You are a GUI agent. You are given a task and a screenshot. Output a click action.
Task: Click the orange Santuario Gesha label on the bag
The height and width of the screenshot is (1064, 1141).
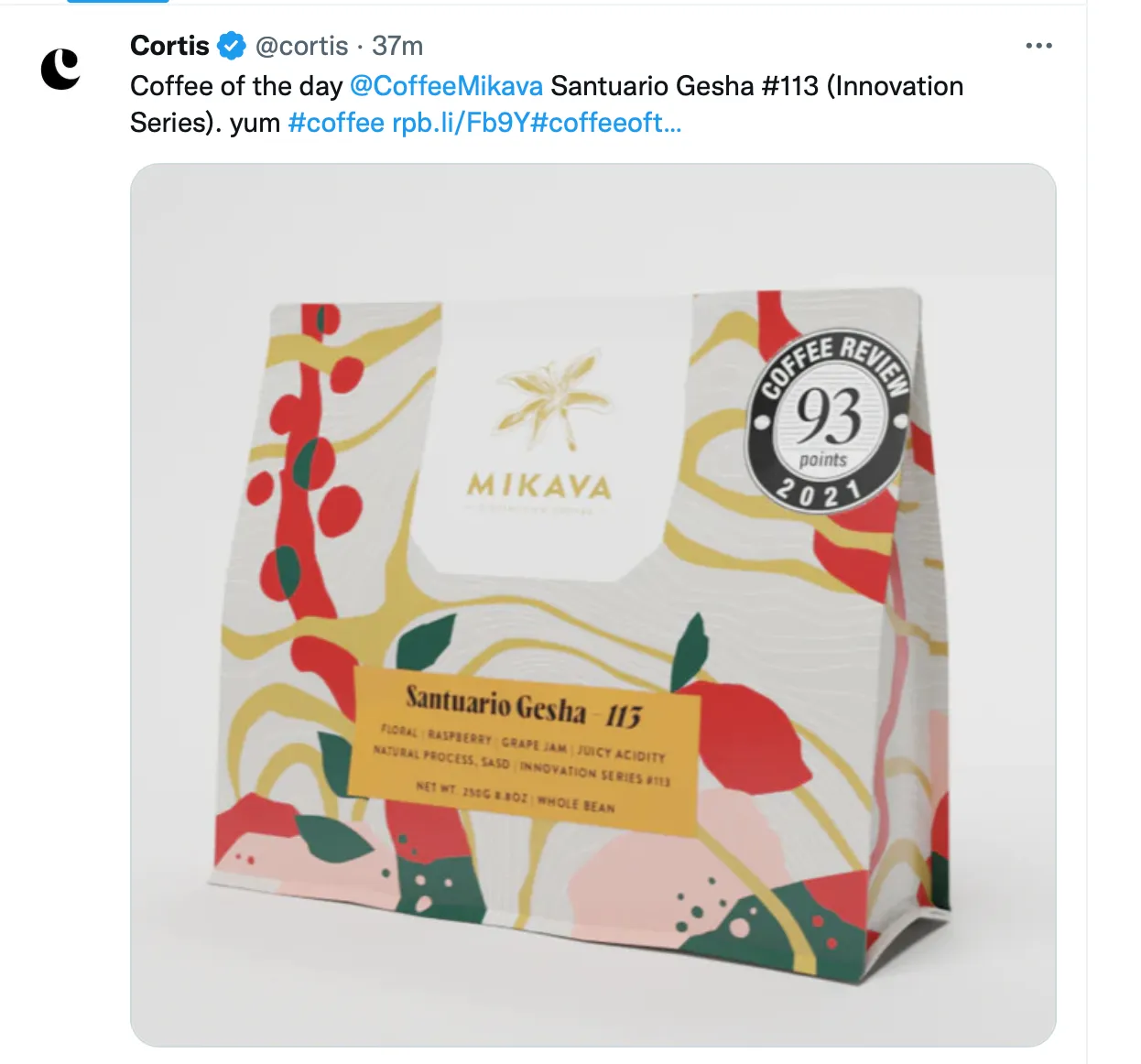point(527,751)
